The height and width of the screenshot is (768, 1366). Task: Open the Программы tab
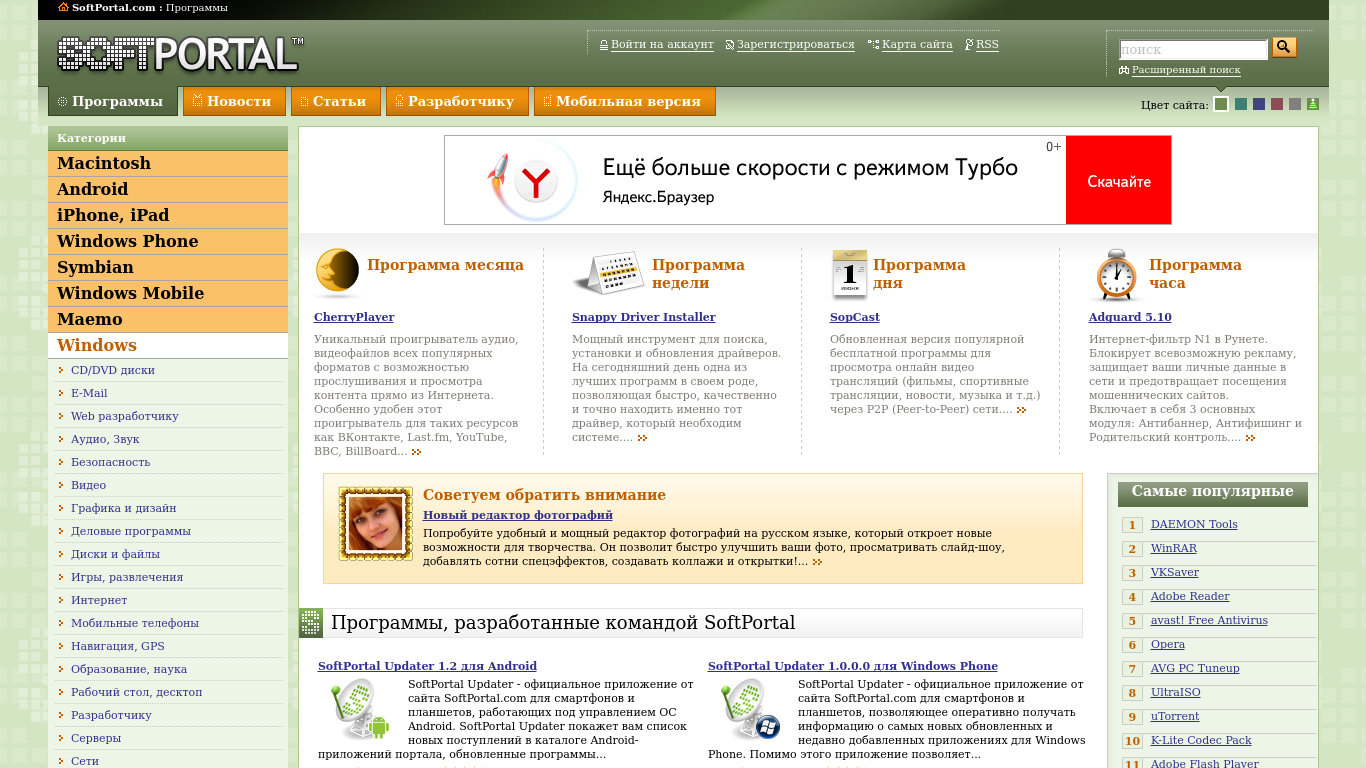113,101
